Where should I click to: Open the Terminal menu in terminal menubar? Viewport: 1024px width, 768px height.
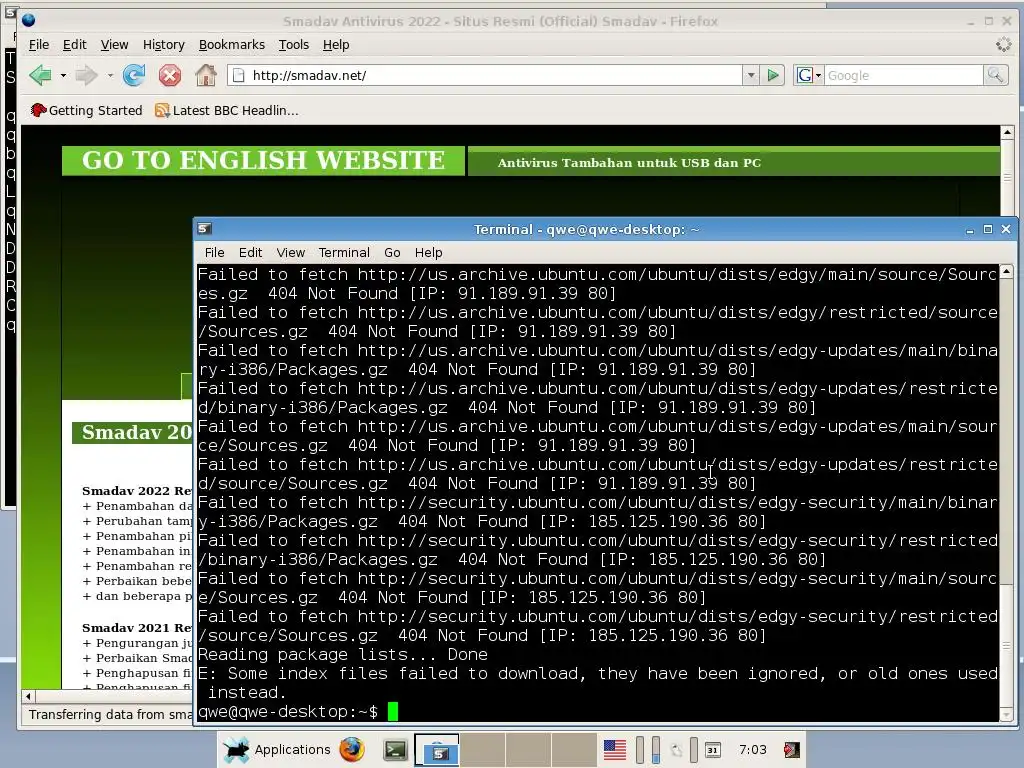coord(344,252)
